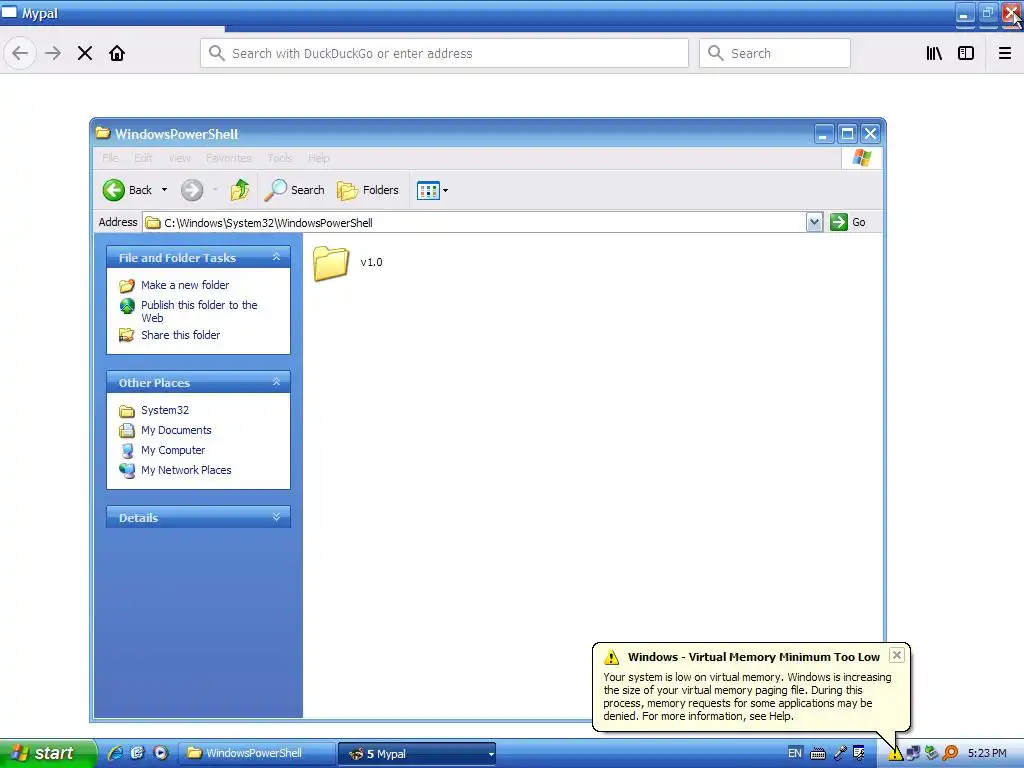
Task: Click the pen tool icon in language bar
Action: pos(840,754)
